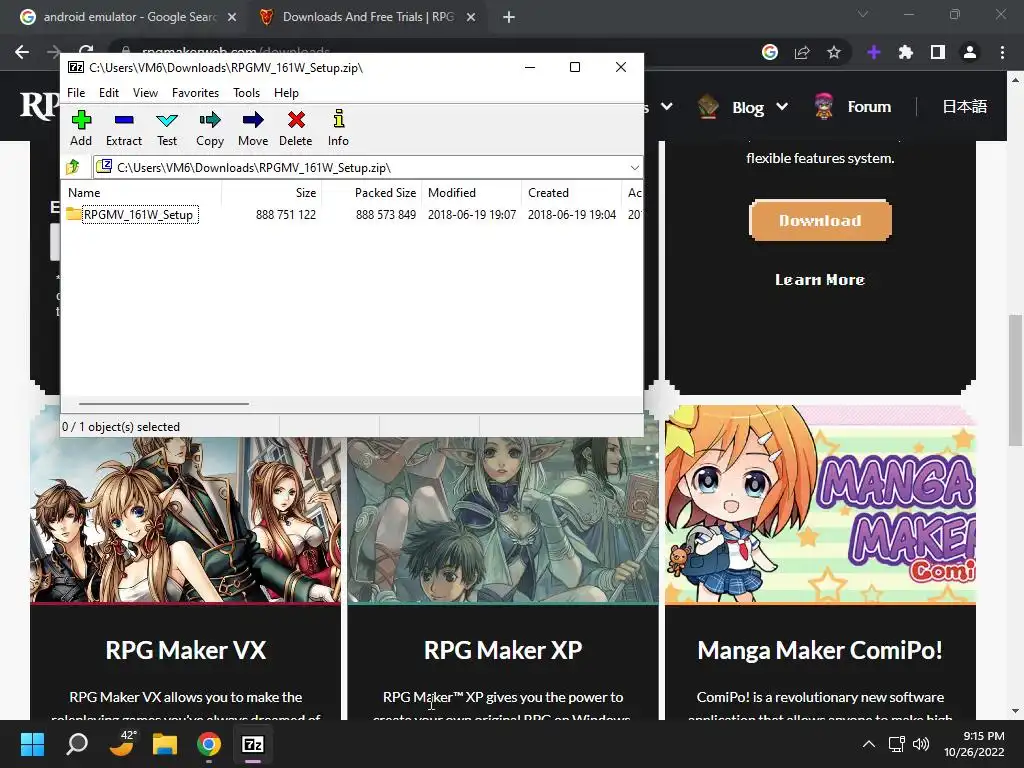Sort by the Modified column header
Viewport: 1024px width, 768px height.
472,193
